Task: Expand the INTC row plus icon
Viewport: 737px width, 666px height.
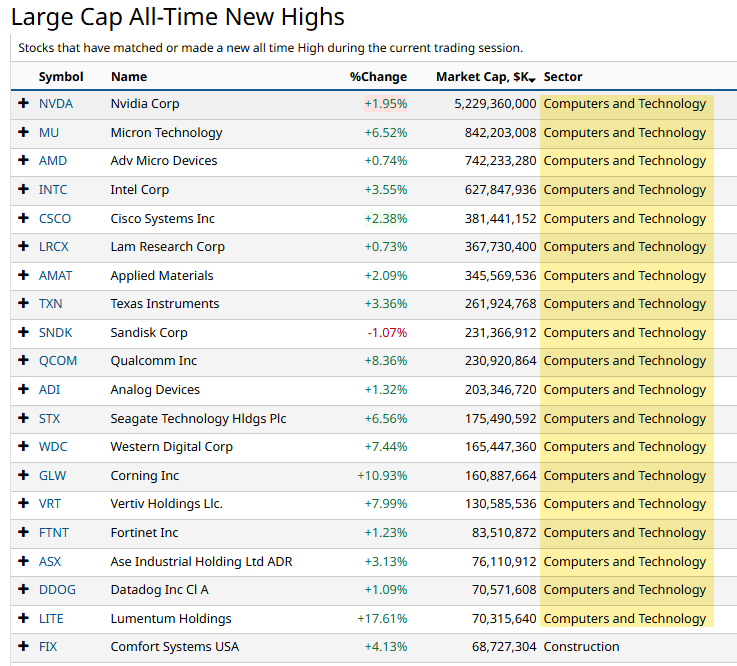Action: click(x=24, y=189)
